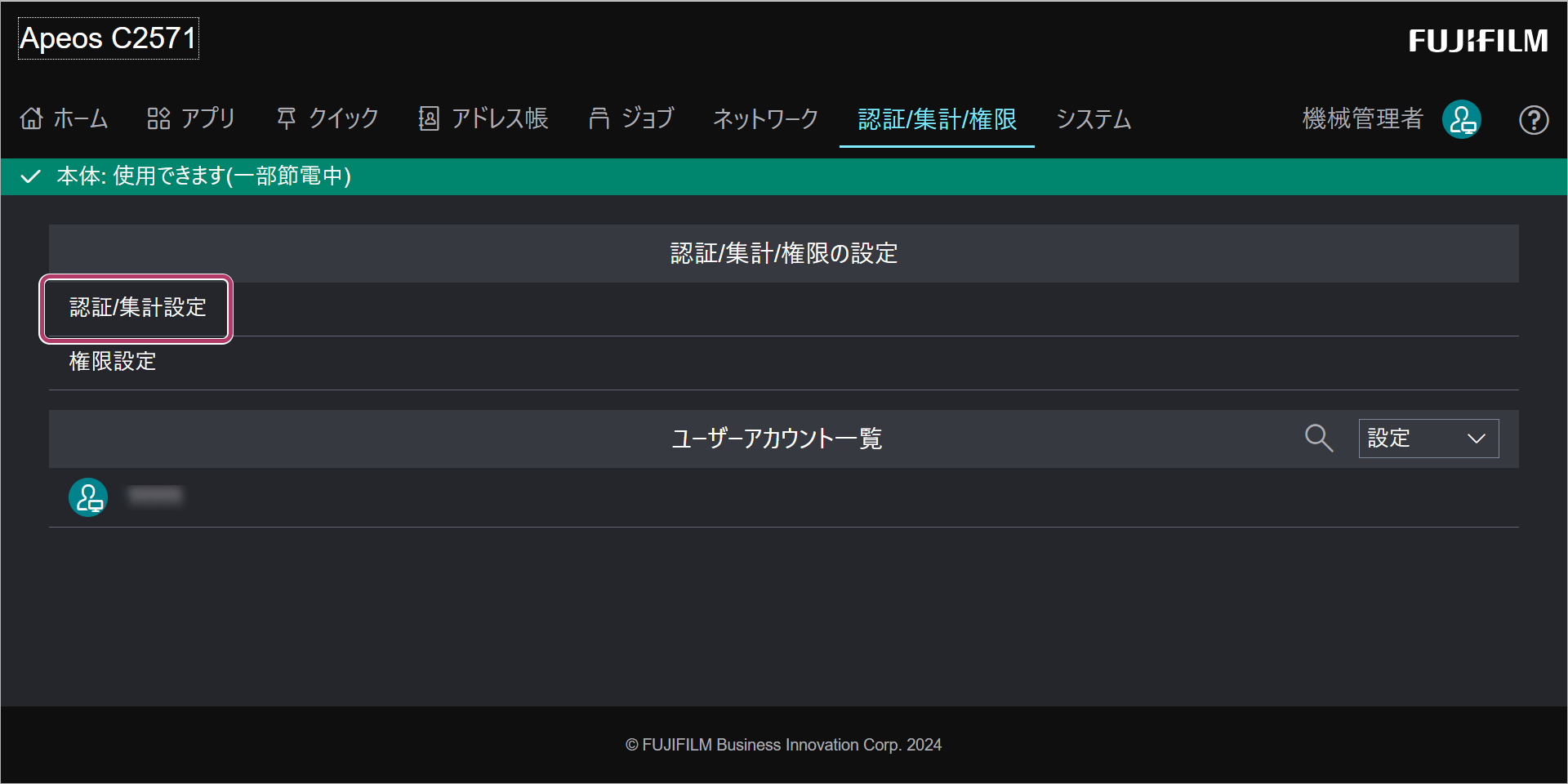Viewport: 1568px width, 784px height.
Task: Click the checkmark status icon
Action: point(30,176)
